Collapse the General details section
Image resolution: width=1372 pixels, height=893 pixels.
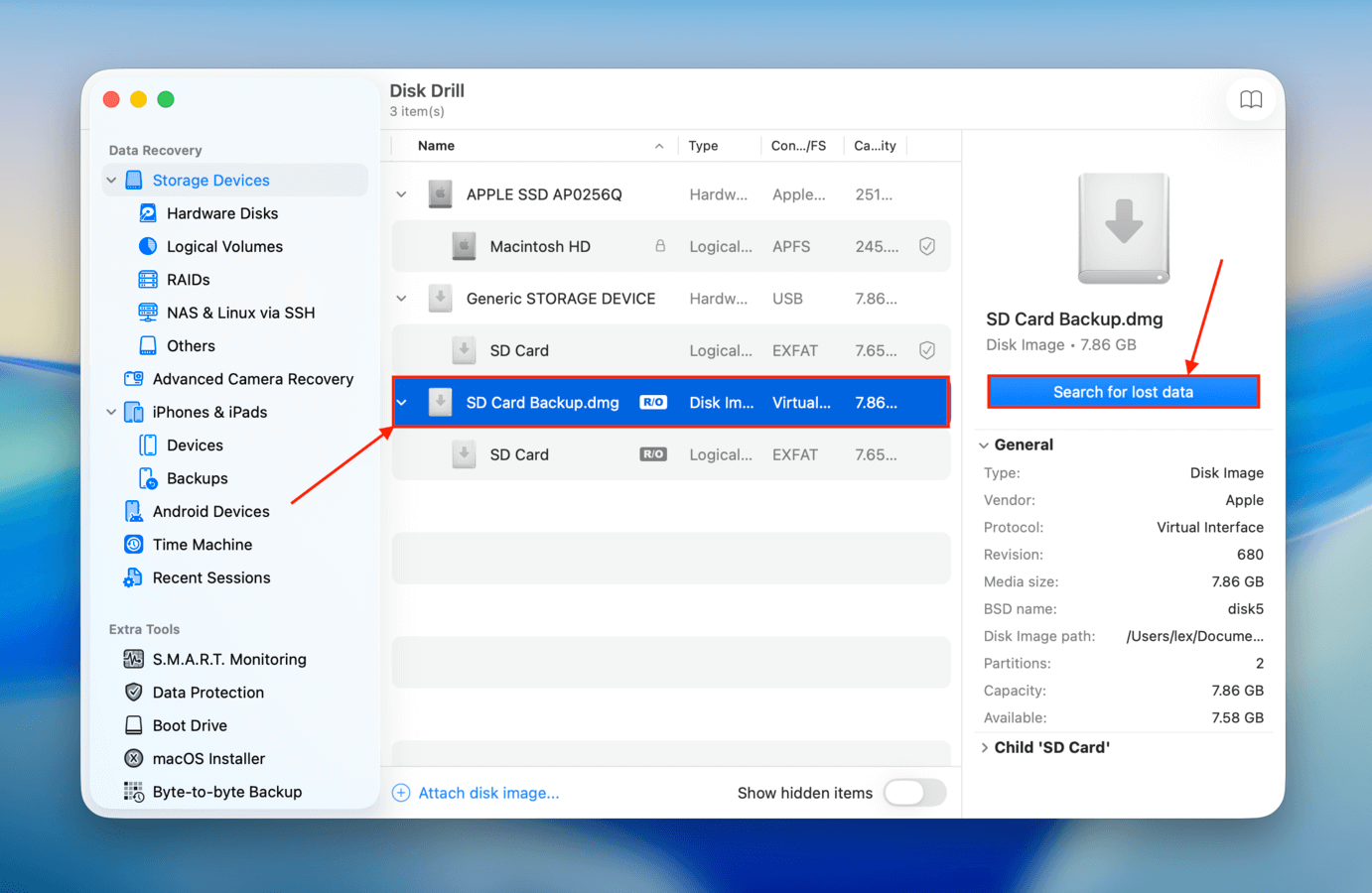click(983, 445)
